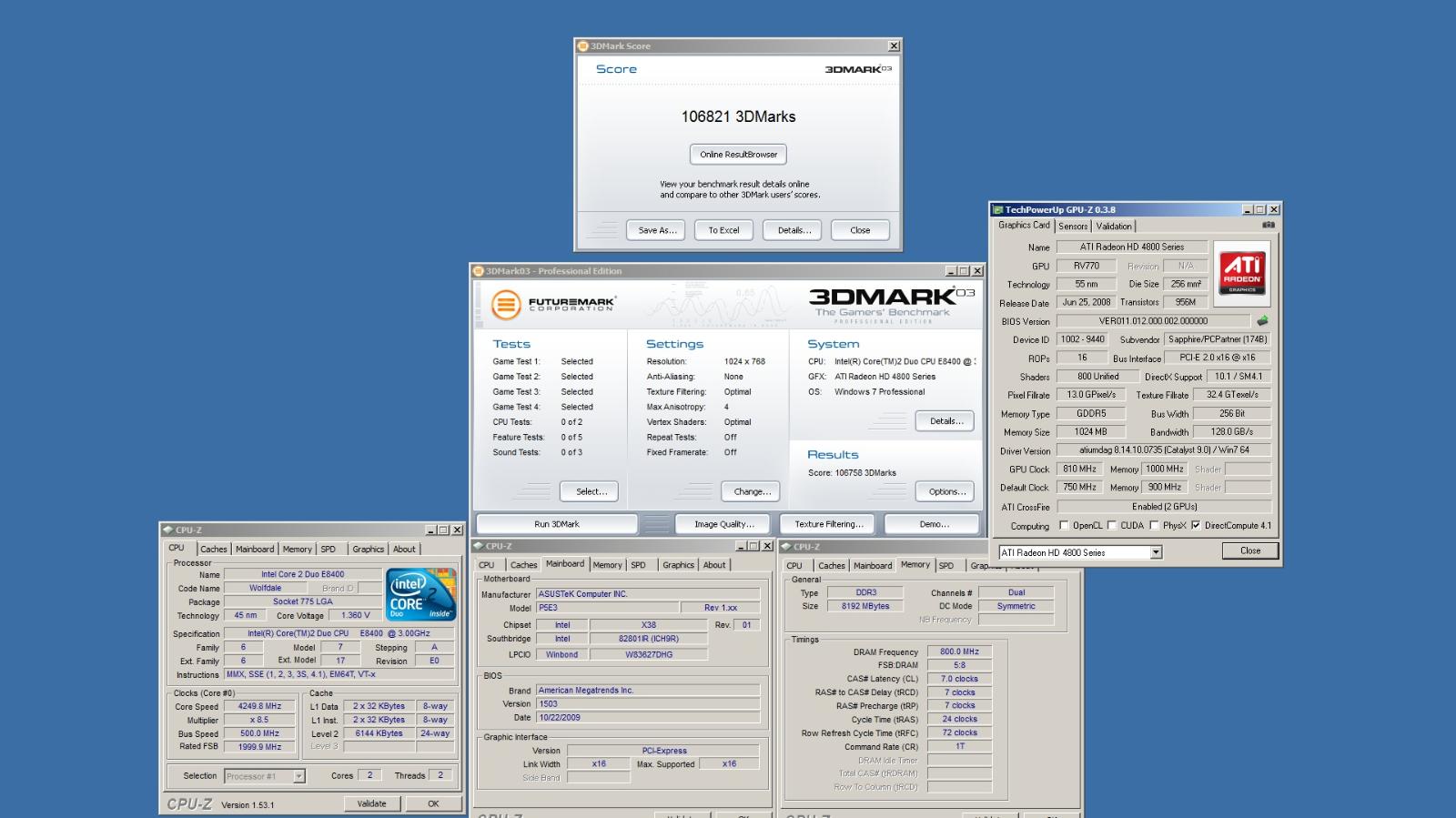Screen dimensions: 1456x818
Task: Open Memory tab in CPU-Z processor window
Action: [x=297, y=549]
